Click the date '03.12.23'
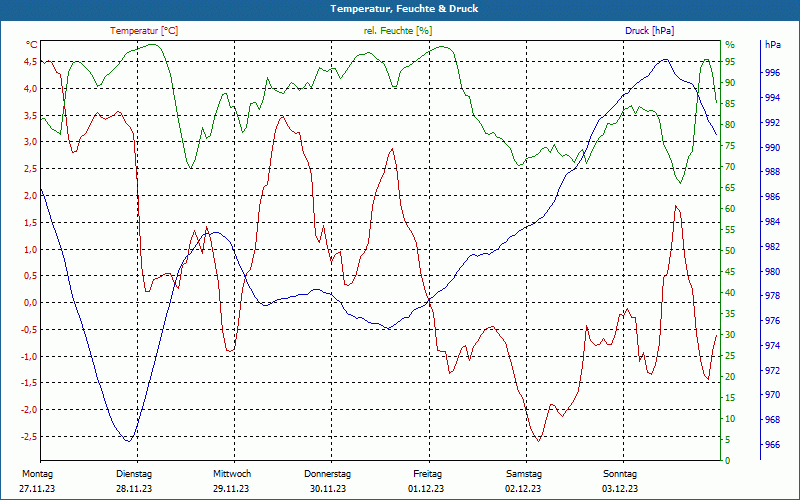Image resolution: width=800 pixels, height=500 pixels. pyautogui.click(x=620, y=489)
